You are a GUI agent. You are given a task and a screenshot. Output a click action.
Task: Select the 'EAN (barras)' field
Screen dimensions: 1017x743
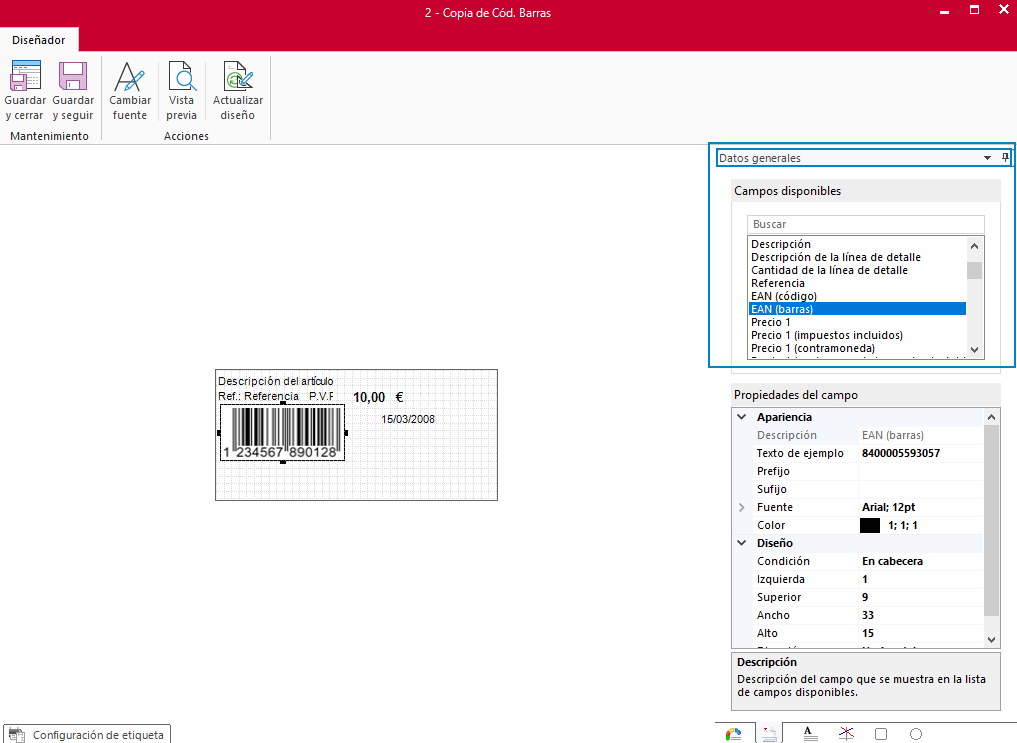coord(857,309)
